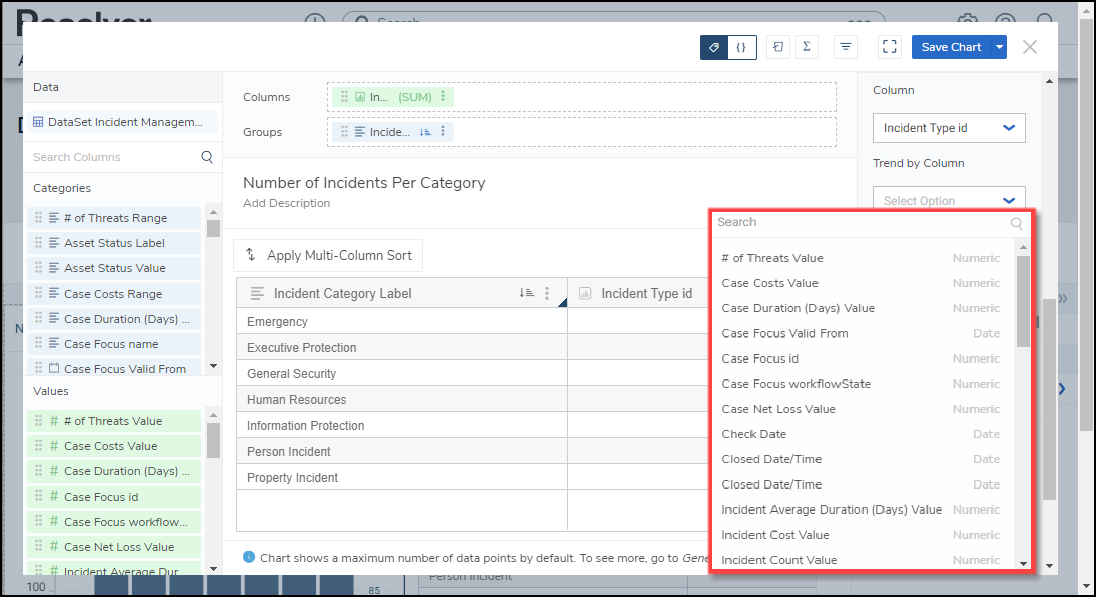Click the filter lines icon in toolbar
This screenshot has height=597, width=1096.
click(x=846, y=47)
